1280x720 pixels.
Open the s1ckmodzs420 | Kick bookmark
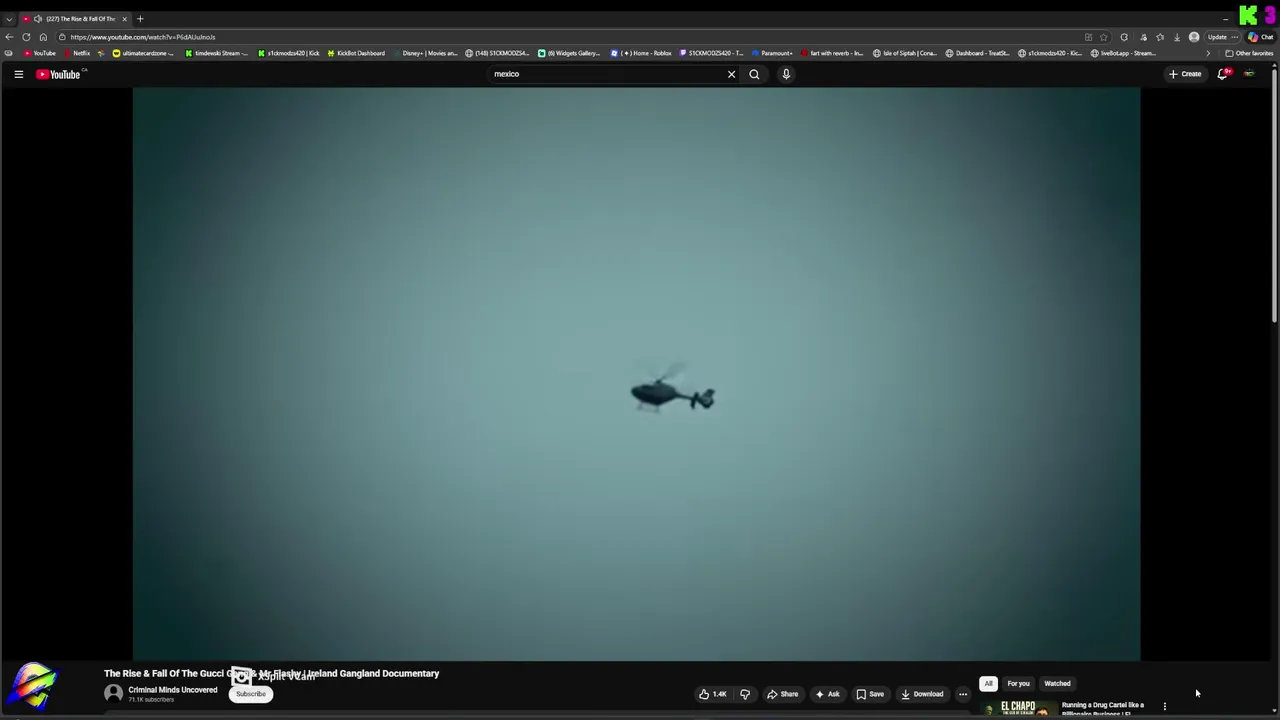tap(288, 53)
